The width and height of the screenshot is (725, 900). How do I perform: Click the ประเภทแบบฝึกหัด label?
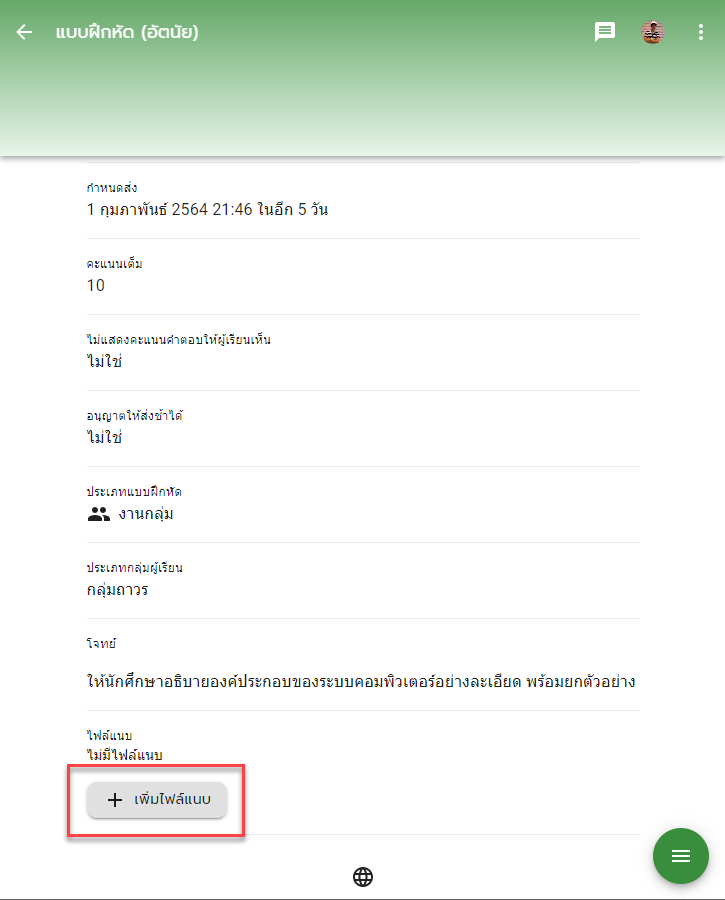[x=134, y=491]
